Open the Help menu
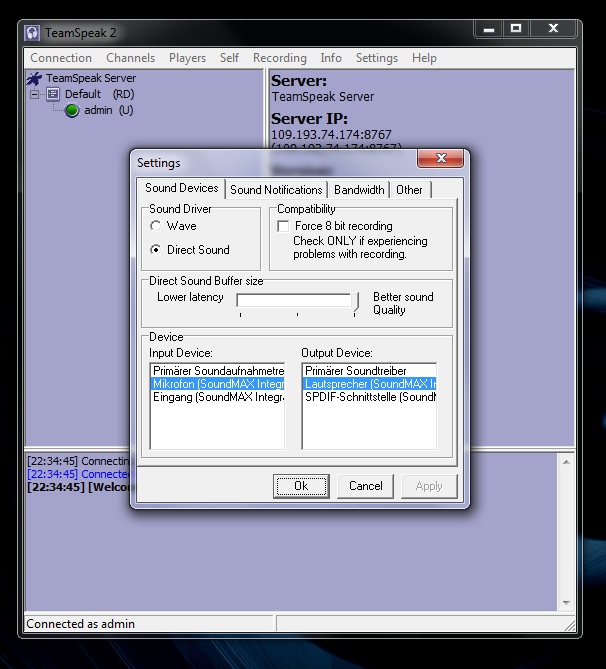The image size is (606, 669). 424,58
